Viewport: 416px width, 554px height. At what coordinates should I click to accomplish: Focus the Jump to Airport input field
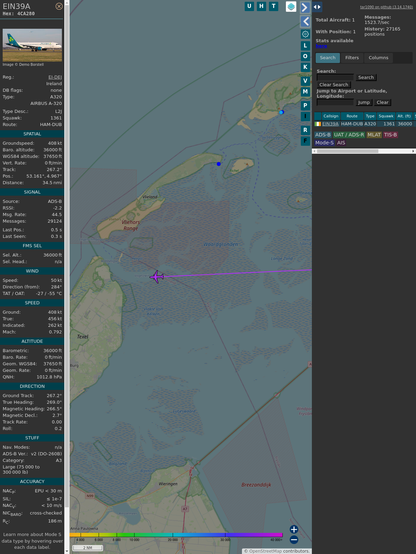[x=335, y=102]
